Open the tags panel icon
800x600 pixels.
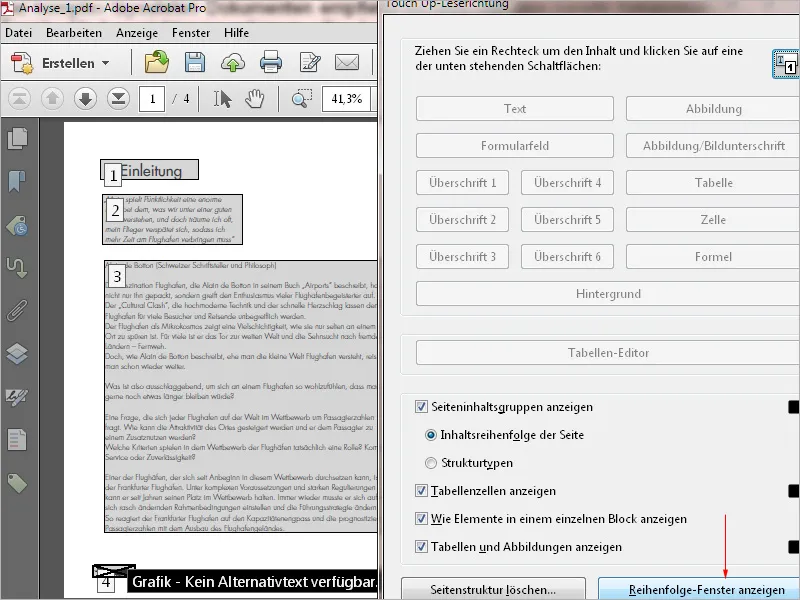[17, 483]
